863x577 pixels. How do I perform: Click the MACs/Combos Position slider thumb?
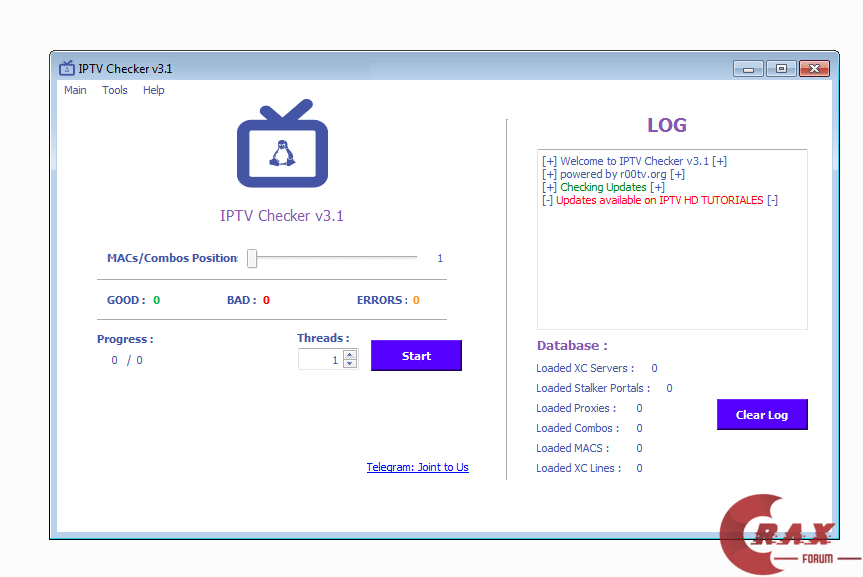pos(252,258)
